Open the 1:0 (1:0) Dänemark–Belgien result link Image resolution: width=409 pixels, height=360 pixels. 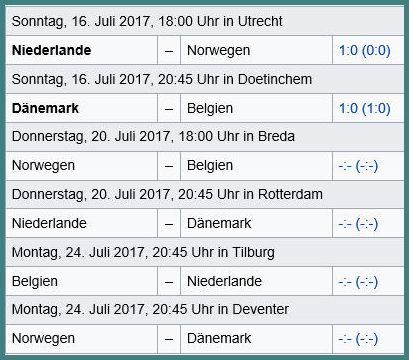[365, 108]
